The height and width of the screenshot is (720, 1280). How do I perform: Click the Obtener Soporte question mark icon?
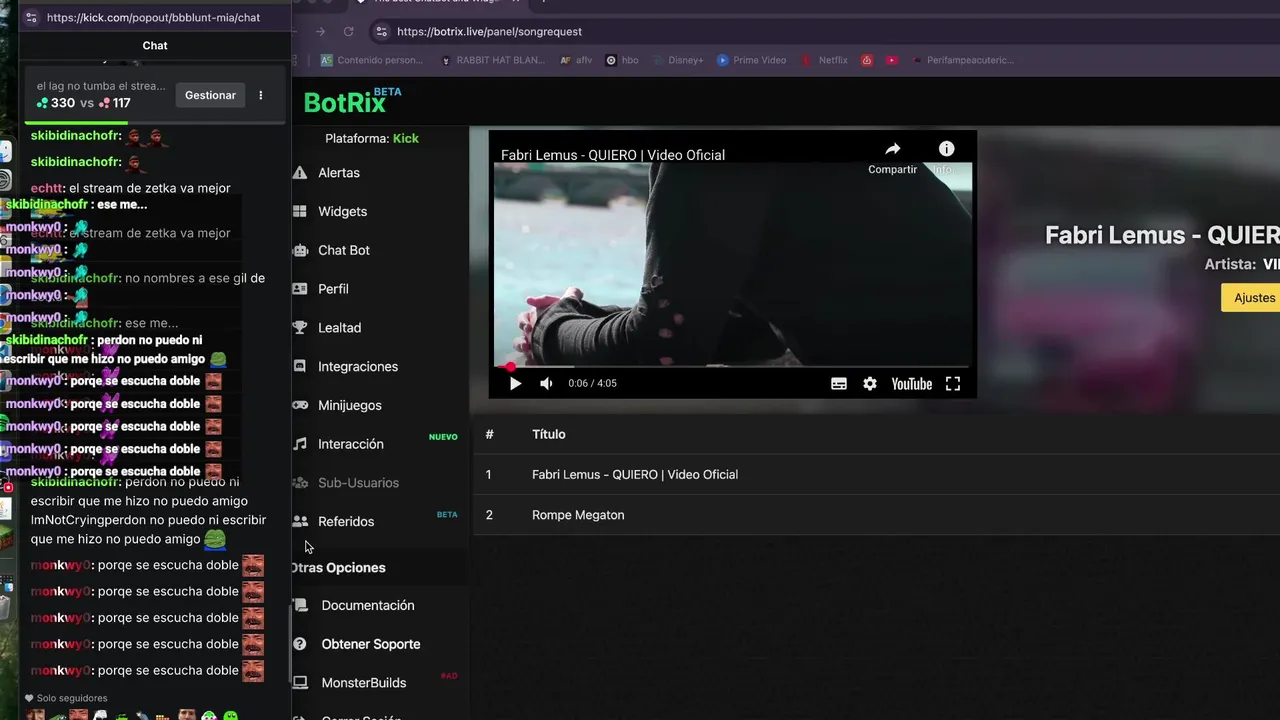(x=299, y=644)
